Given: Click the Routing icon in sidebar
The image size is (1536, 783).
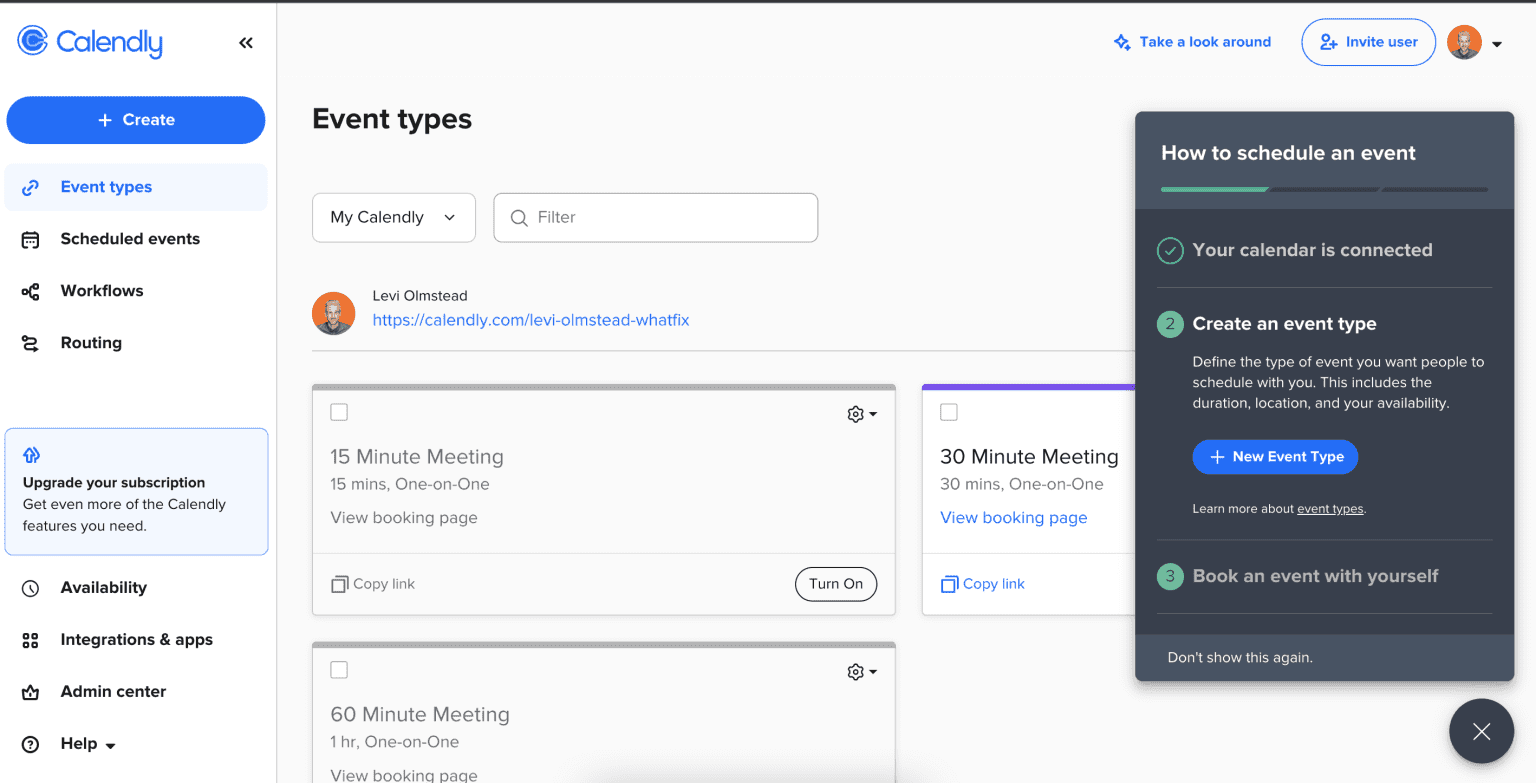Looking at the screenshot, I should pos(30,344).
